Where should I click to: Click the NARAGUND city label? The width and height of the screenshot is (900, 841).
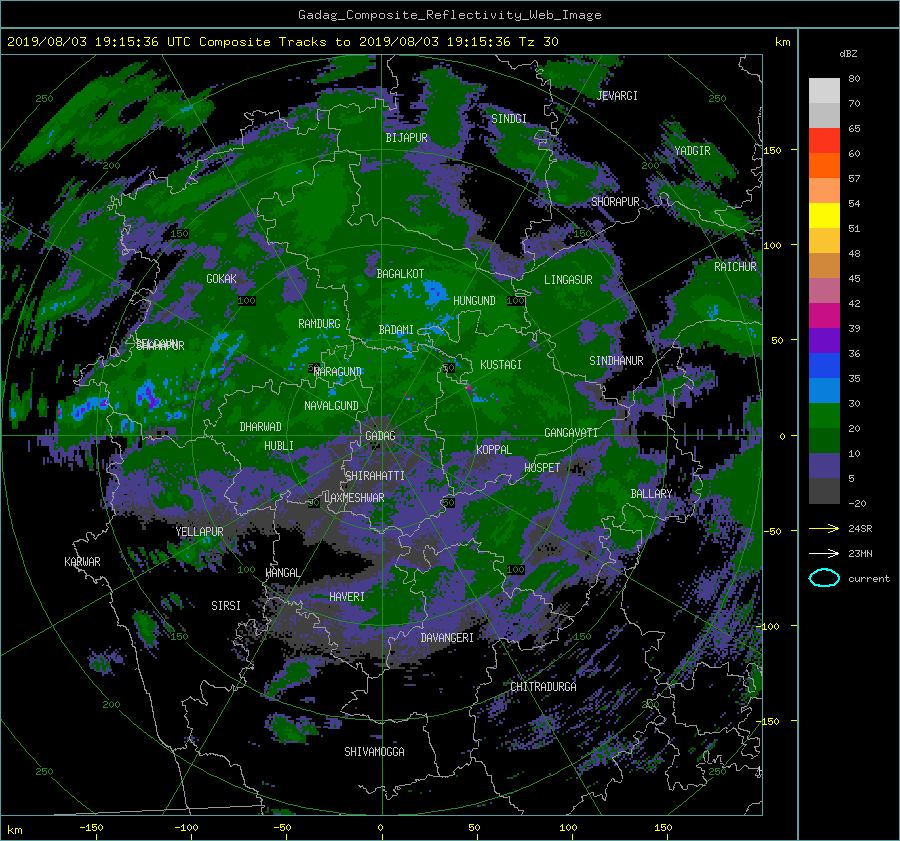pos(338,372)
